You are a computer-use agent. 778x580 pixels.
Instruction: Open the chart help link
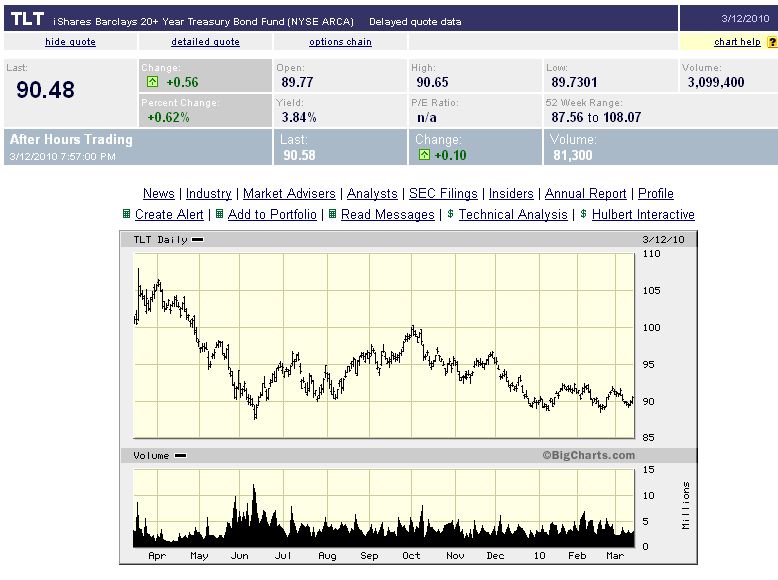click(x=737, y=42)
